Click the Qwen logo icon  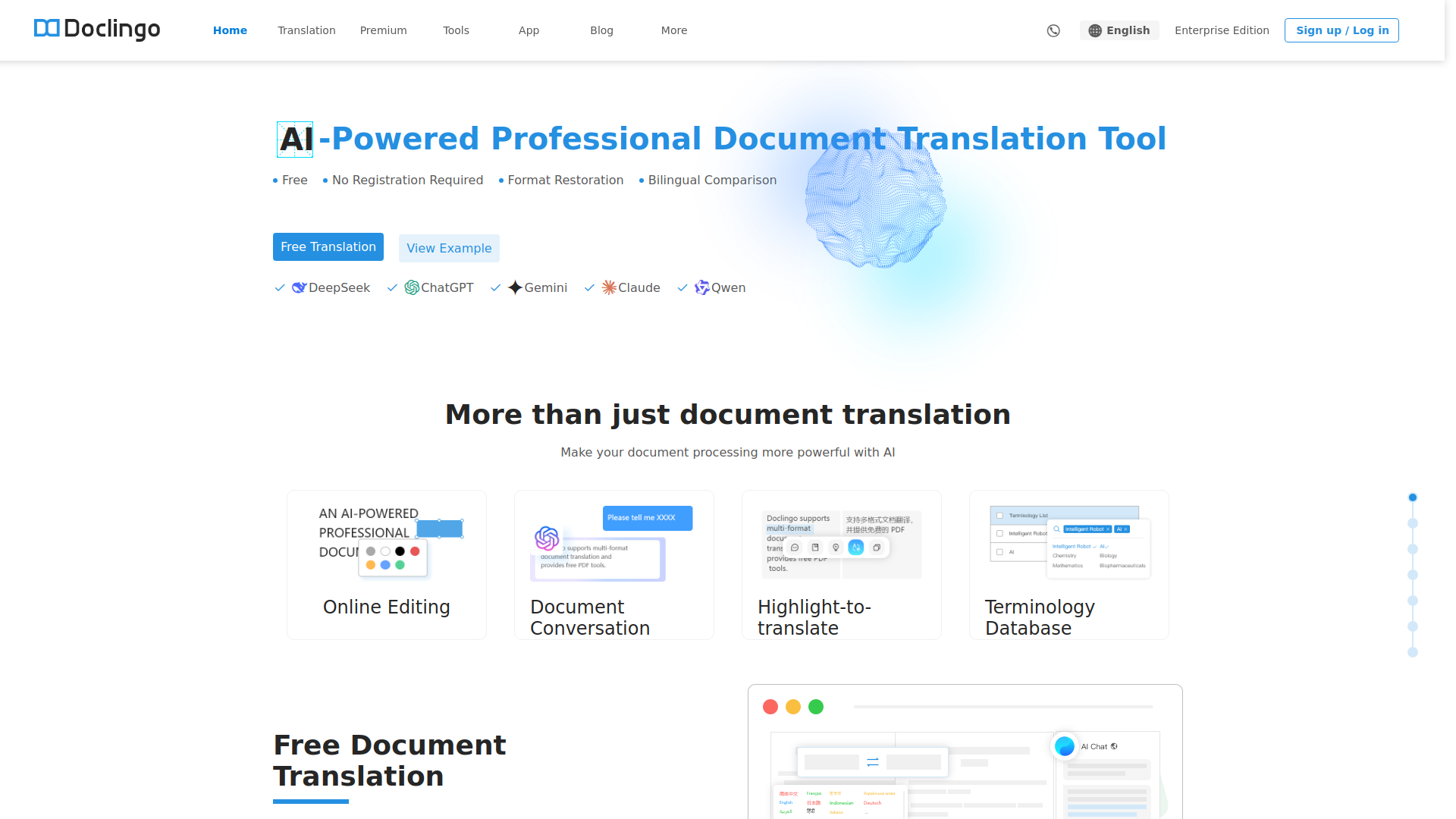click(x=702, y=287)
